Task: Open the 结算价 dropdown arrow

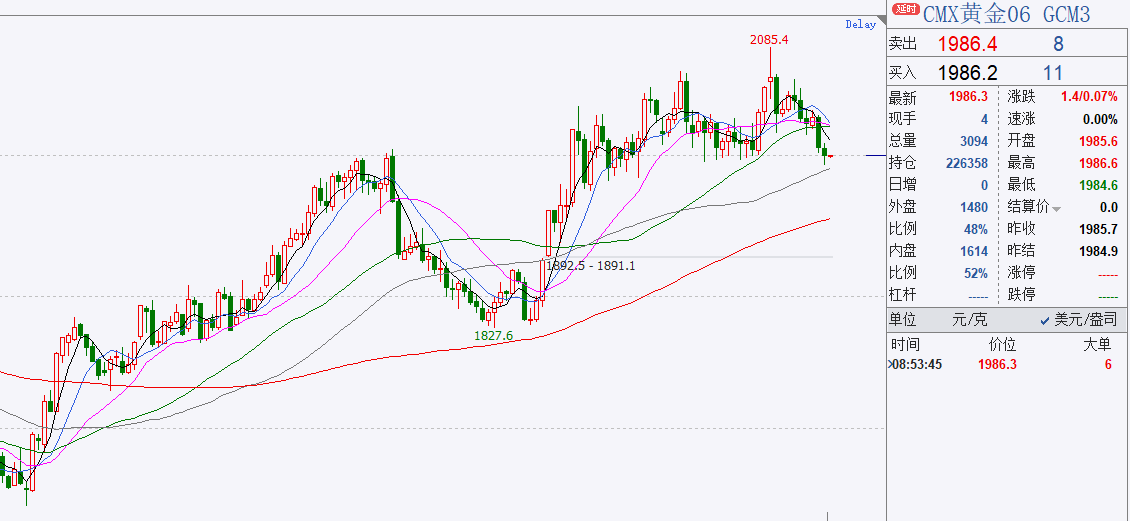Action: click(1057, 209)
